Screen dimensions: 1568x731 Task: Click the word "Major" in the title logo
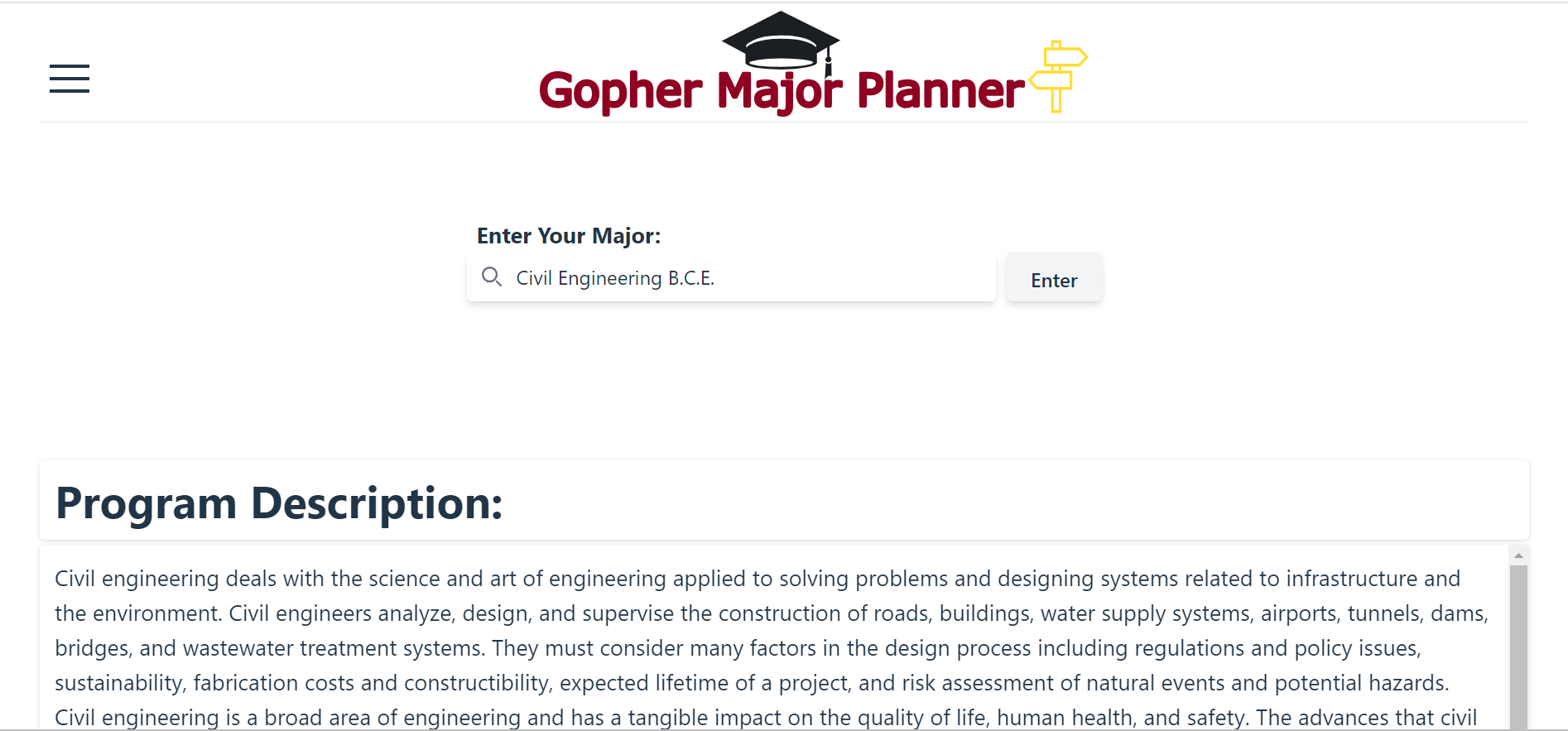coord(779,91)
